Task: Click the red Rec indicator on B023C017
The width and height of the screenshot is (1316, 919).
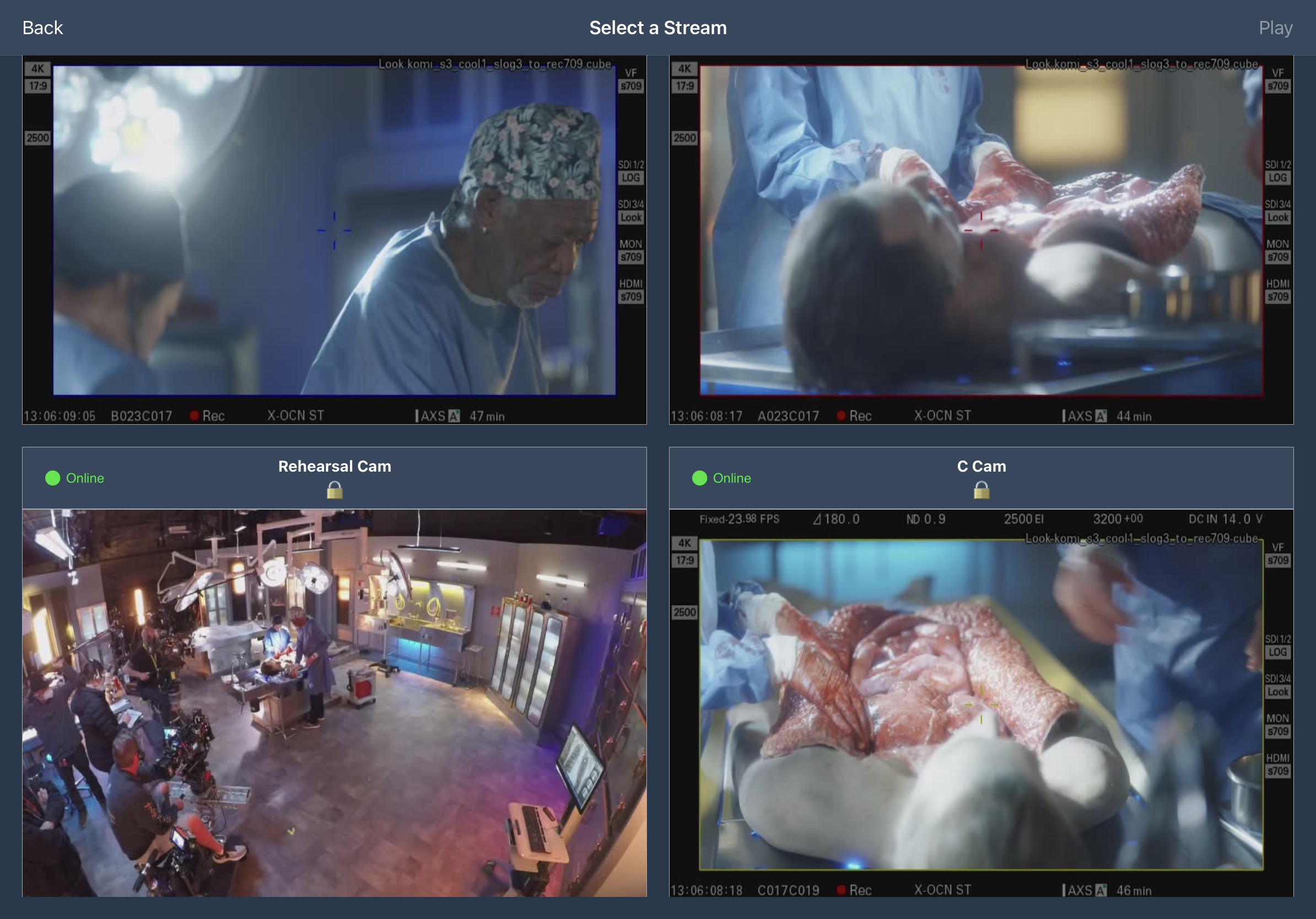Action: tap(195, 415)
